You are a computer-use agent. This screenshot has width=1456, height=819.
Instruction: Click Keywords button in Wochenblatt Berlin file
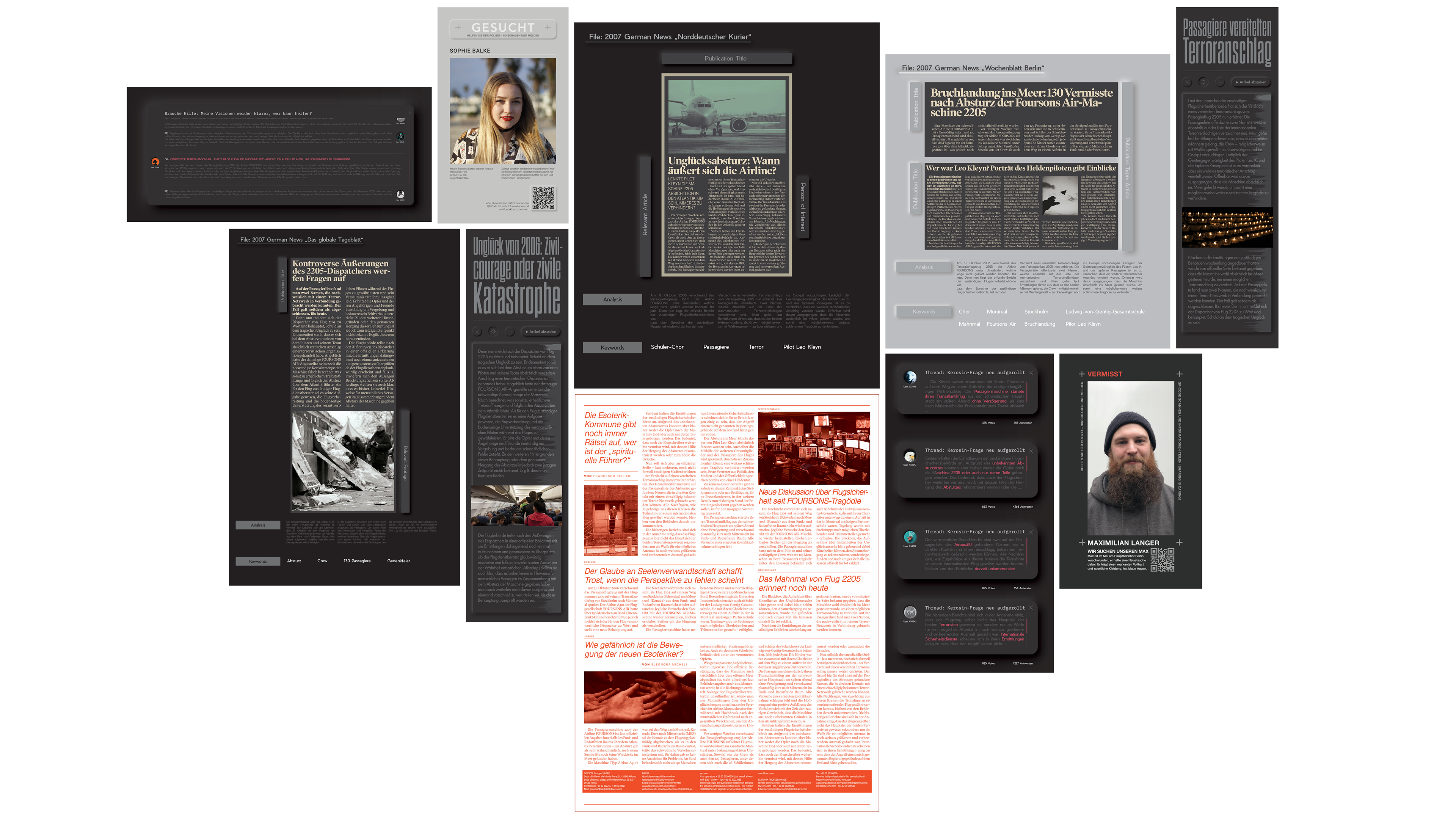[x=924, y=312]
